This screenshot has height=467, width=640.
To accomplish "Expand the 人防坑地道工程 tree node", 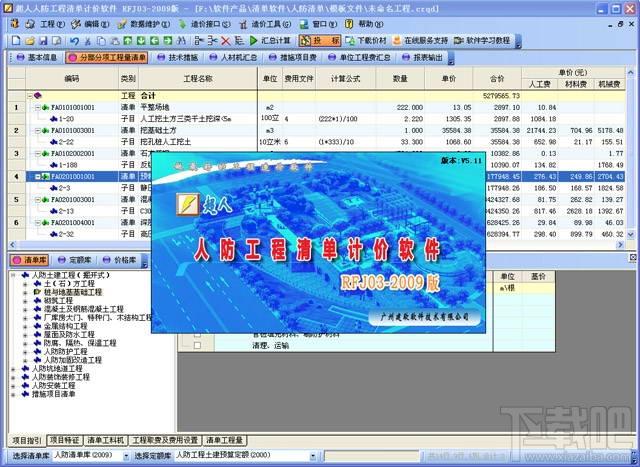I will click(11, 369).
